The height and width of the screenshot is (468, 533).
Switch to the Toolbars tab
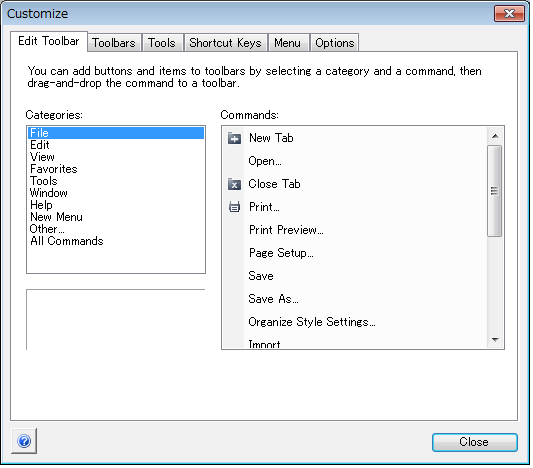[x=114, y=43]
